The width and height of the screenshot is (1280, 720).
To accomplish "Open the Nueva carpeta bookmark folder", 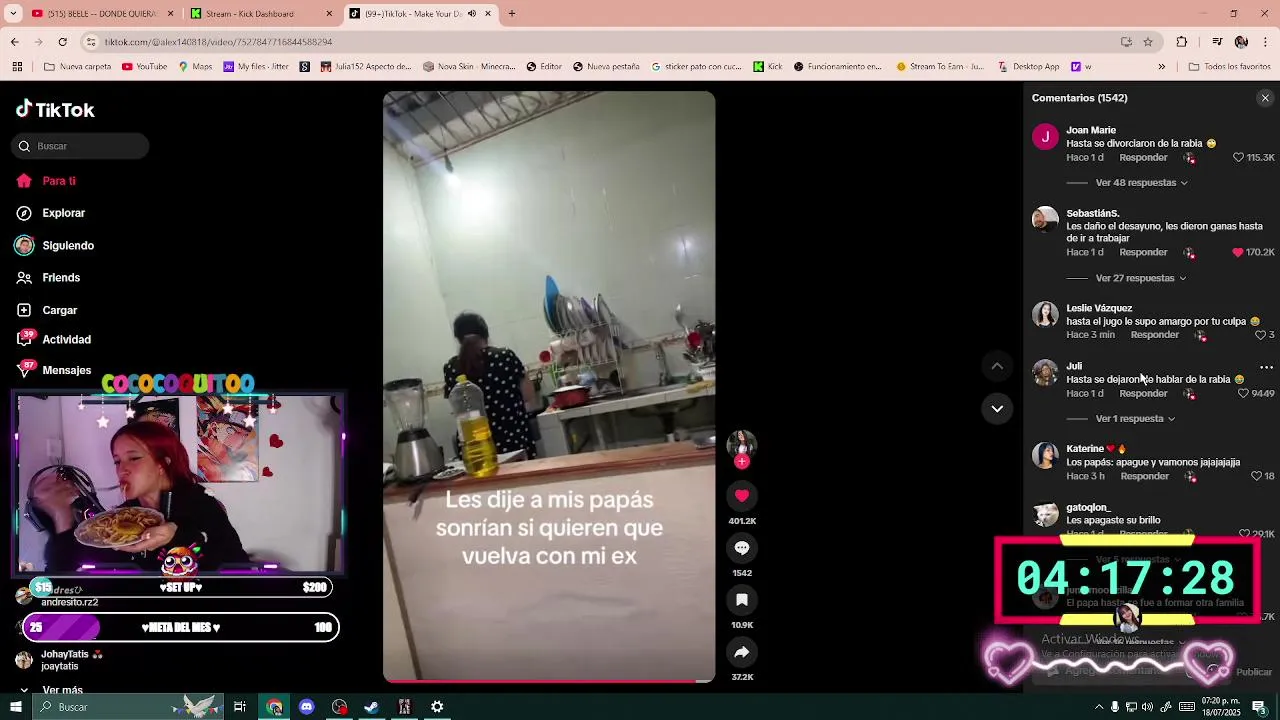I will click(78, 67).
